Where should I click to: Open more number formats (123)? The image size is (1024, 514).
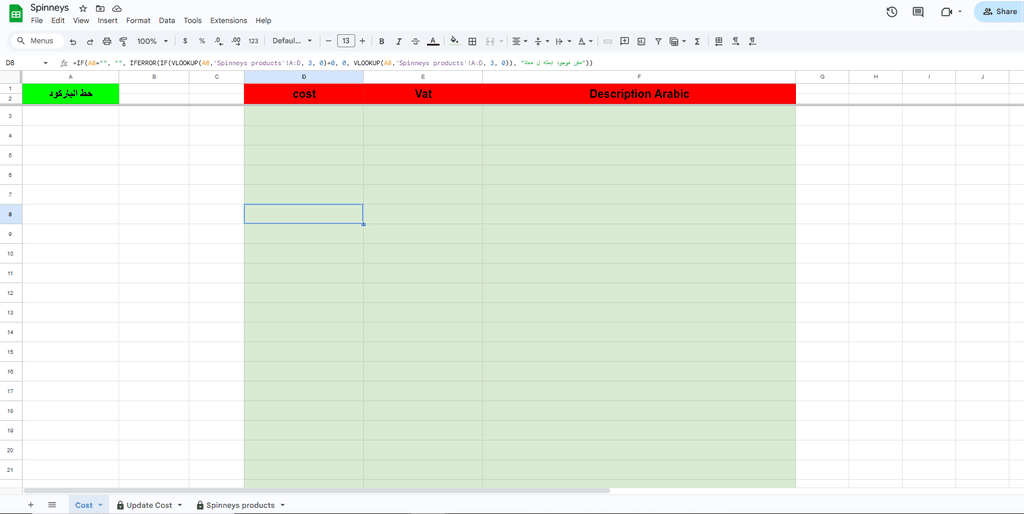point(253,41)
